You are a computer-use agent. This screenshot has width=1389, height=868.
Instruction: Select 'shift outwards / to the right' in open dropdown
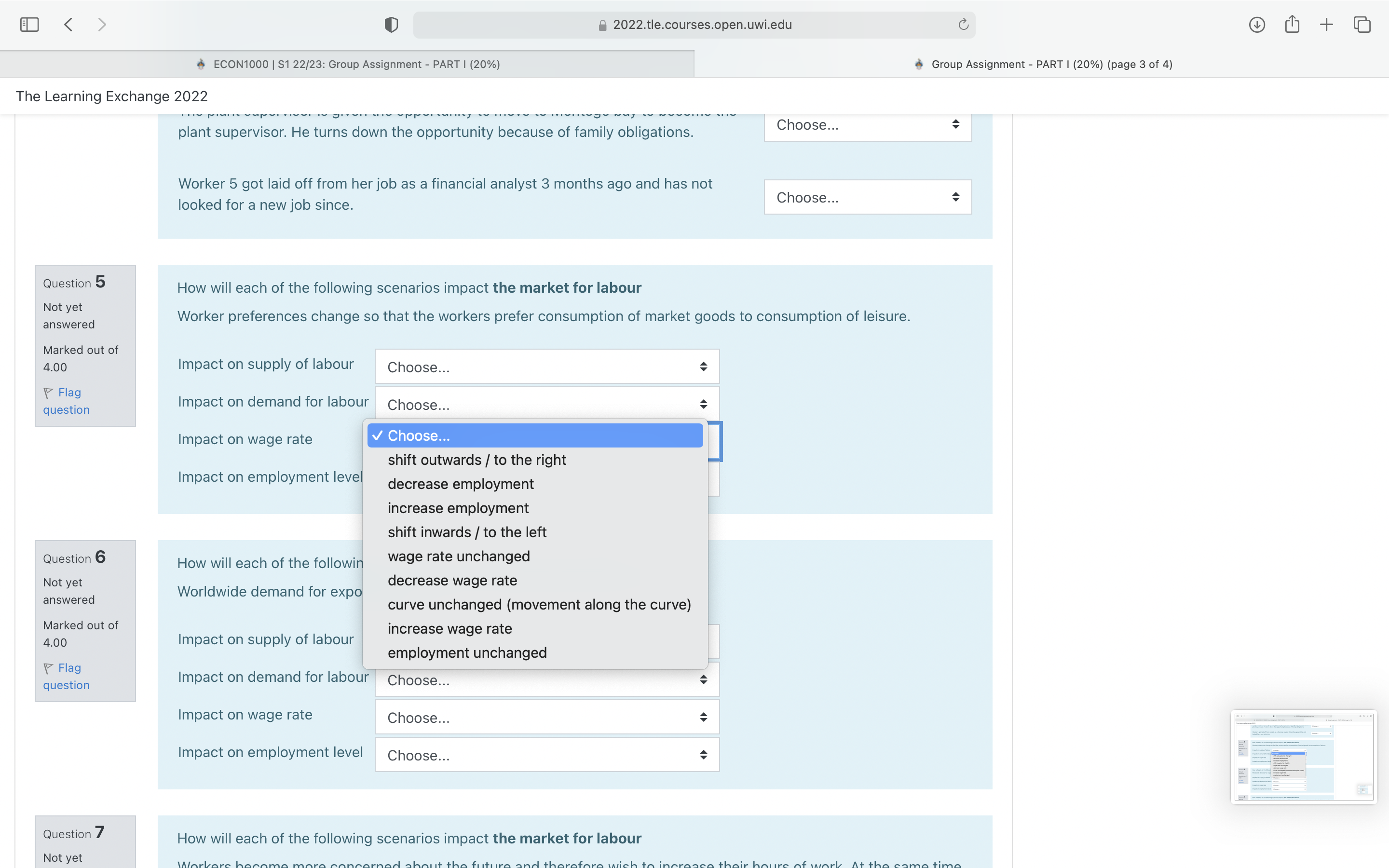coord(477,459)
